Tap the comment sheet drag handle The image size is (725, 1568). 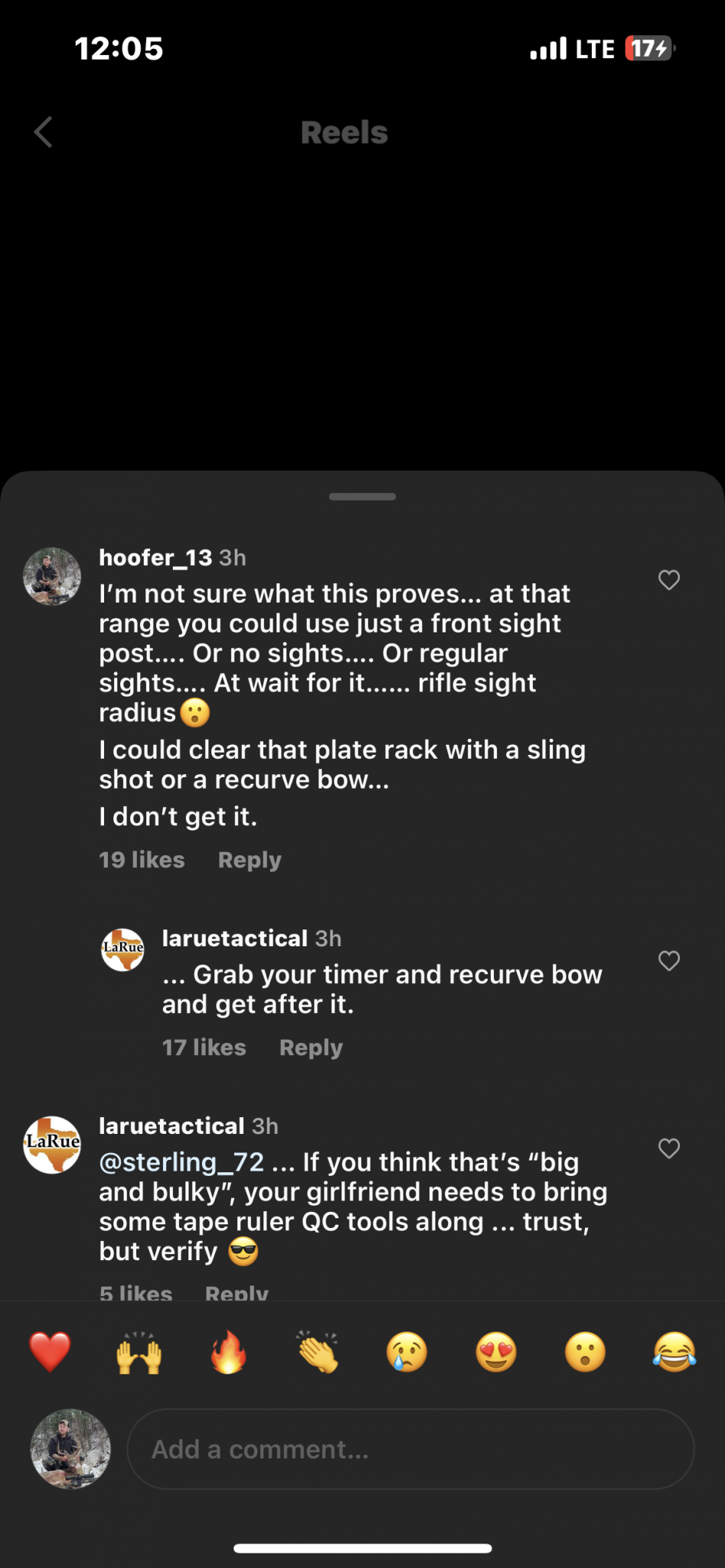[x=362, y=497]
